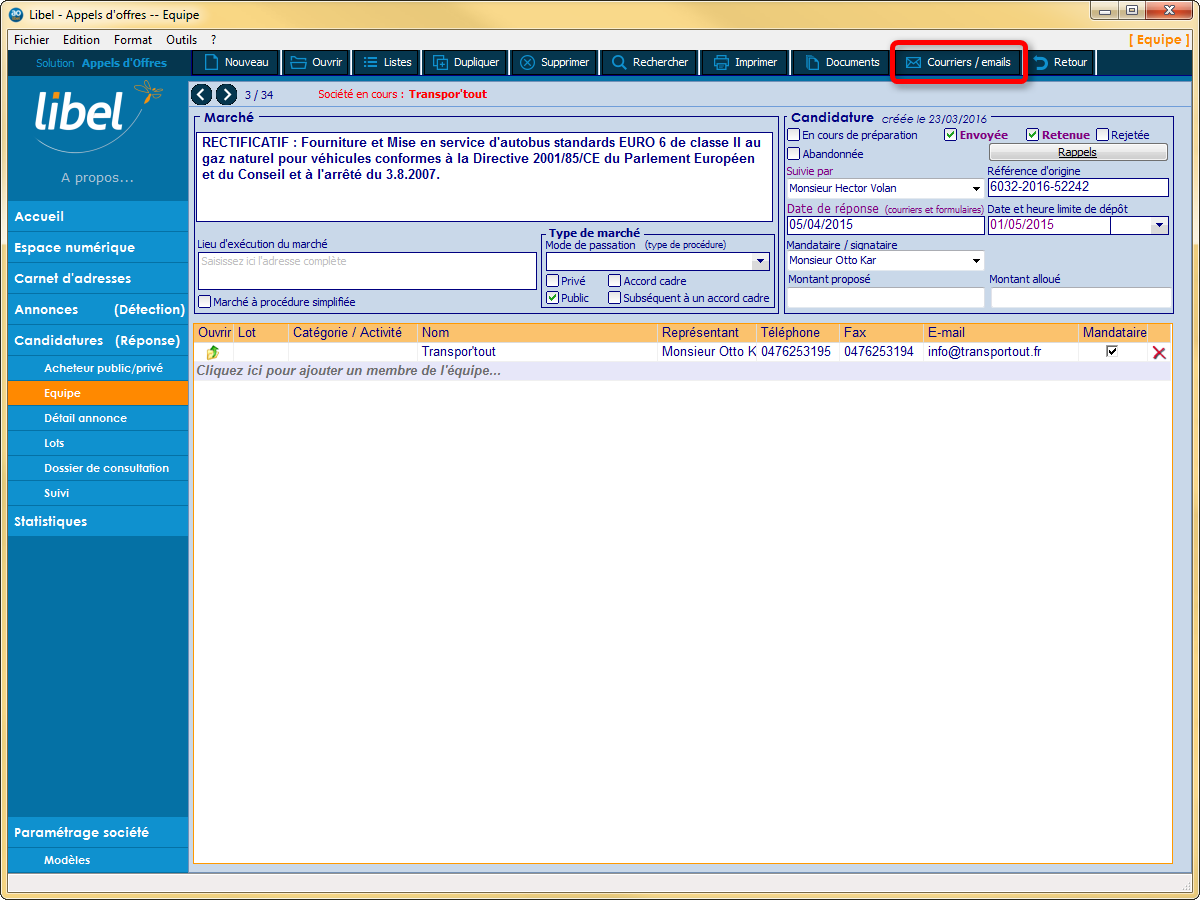Viewport: 1200px width, 900px height.
Task: Click to add a team member row
Action: pos(681,371)
